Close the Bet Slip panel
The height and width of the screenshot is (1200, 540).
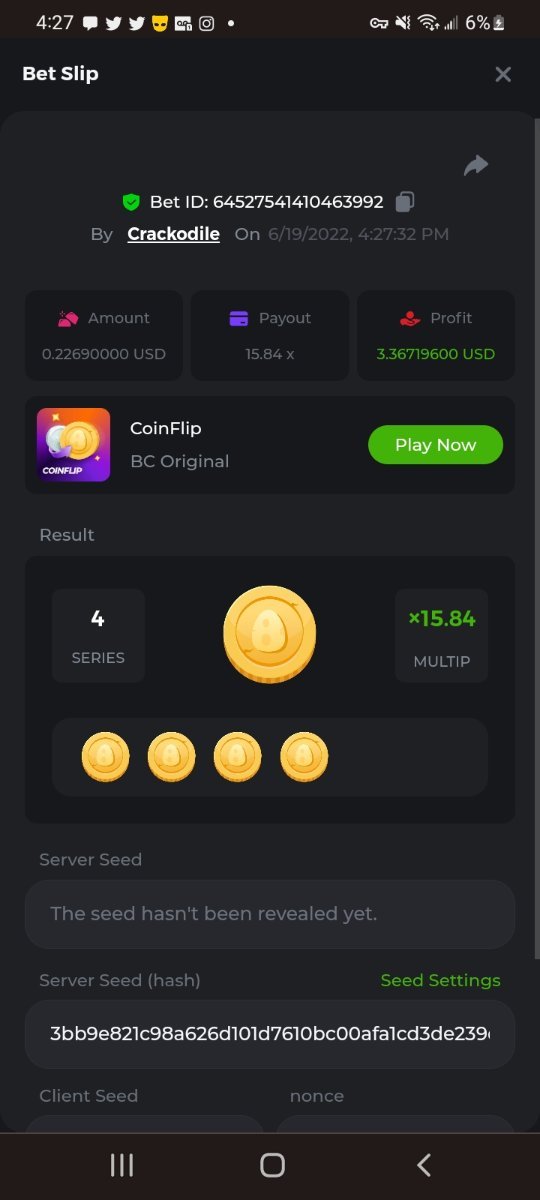(x=503, y=74)
